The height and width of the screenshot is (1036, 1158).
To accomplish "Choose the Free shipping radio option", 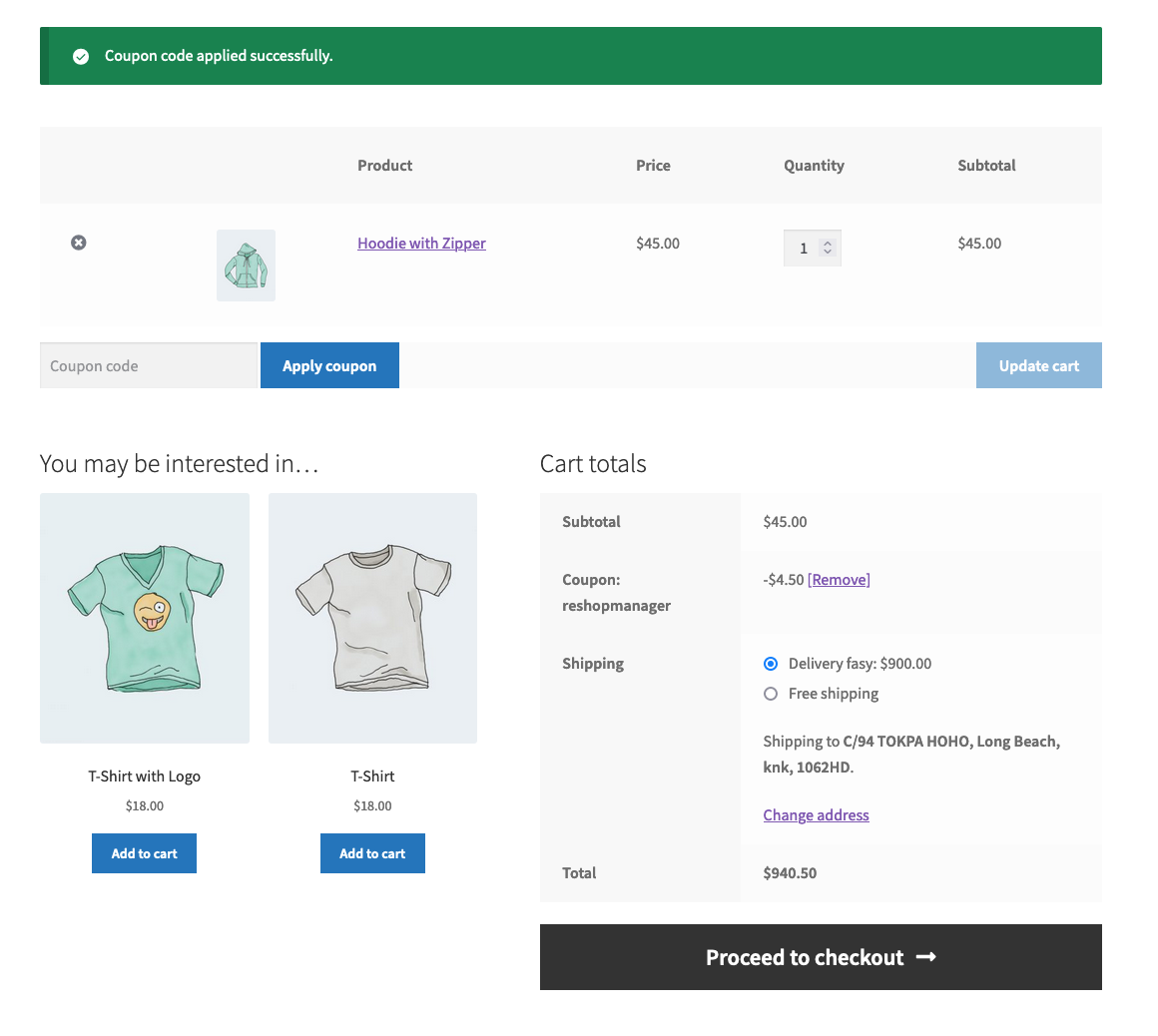I will (771, 694).
